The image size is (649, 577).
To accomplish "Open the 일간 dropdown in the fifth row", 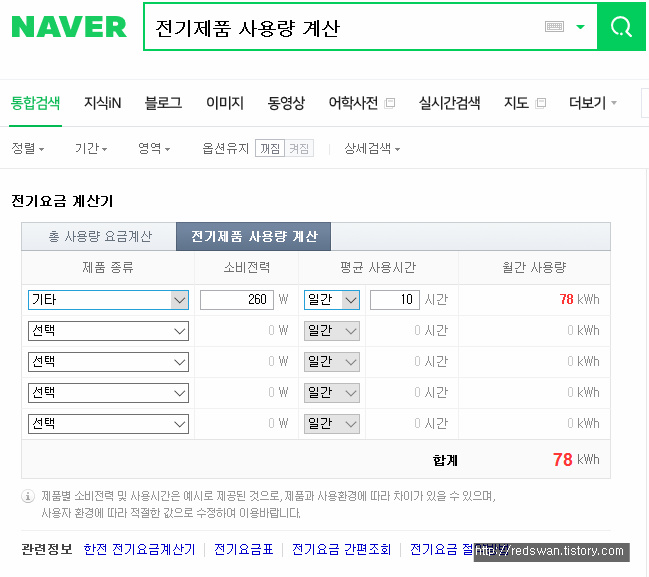I will tap(332, 424).
